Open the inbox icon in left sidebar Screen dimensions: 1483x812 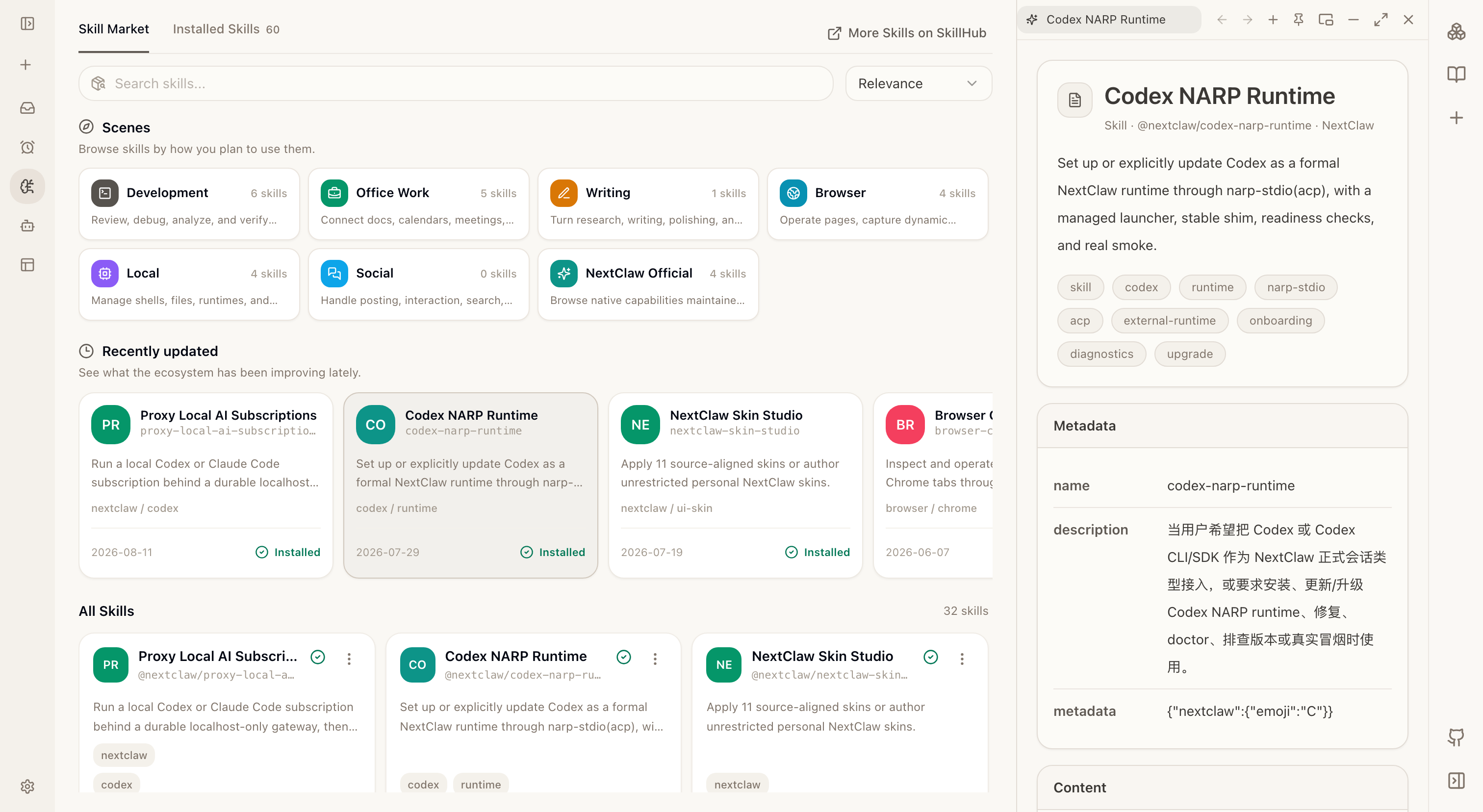point(27,107)
